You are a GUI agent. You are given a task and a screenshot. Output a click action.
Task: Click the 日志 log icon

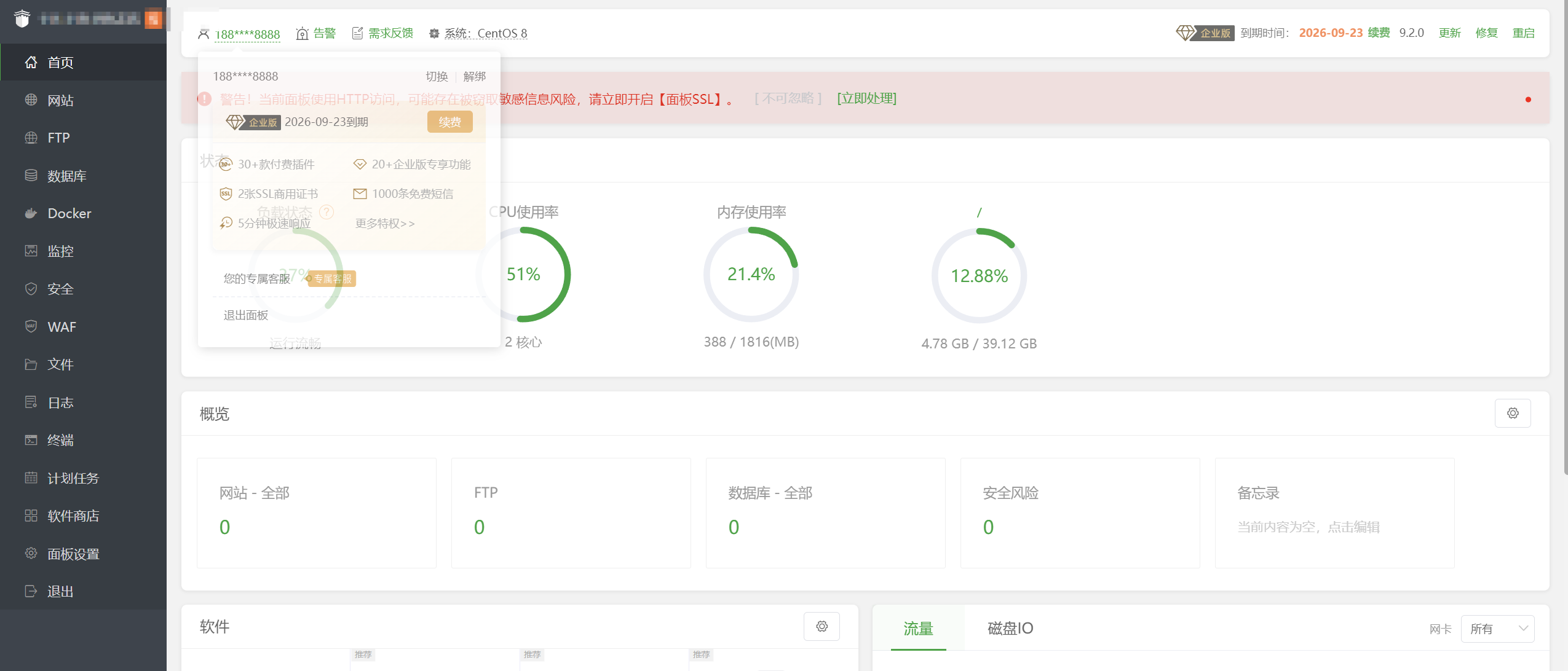point(31,402)
